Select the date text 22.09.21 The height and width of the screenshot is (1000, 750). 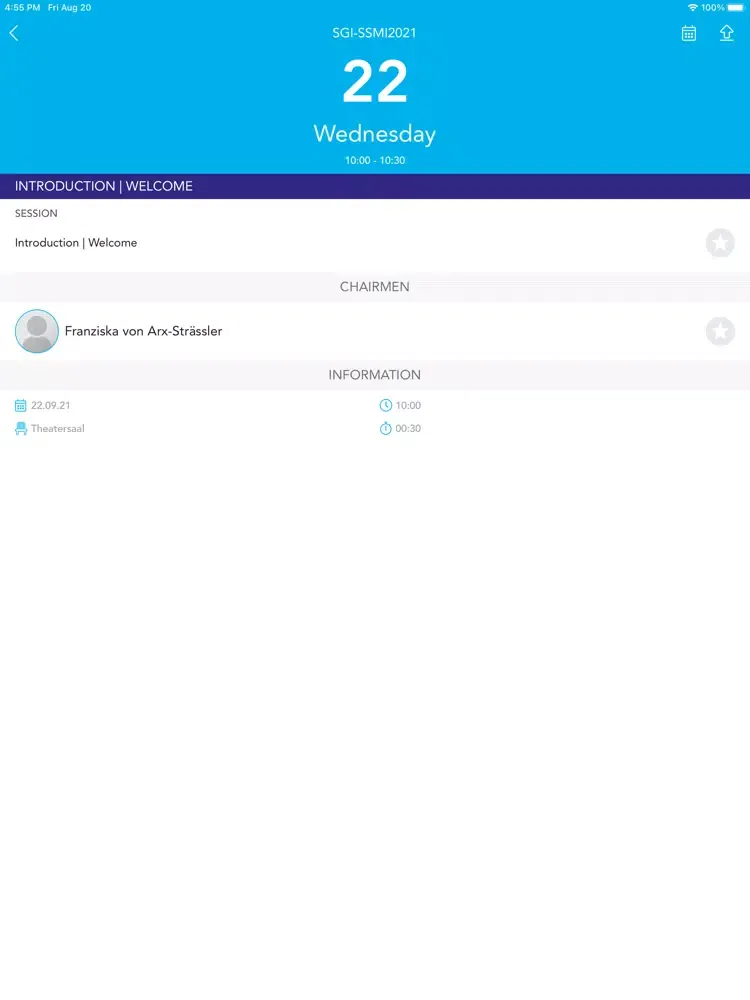click(50, 406)
